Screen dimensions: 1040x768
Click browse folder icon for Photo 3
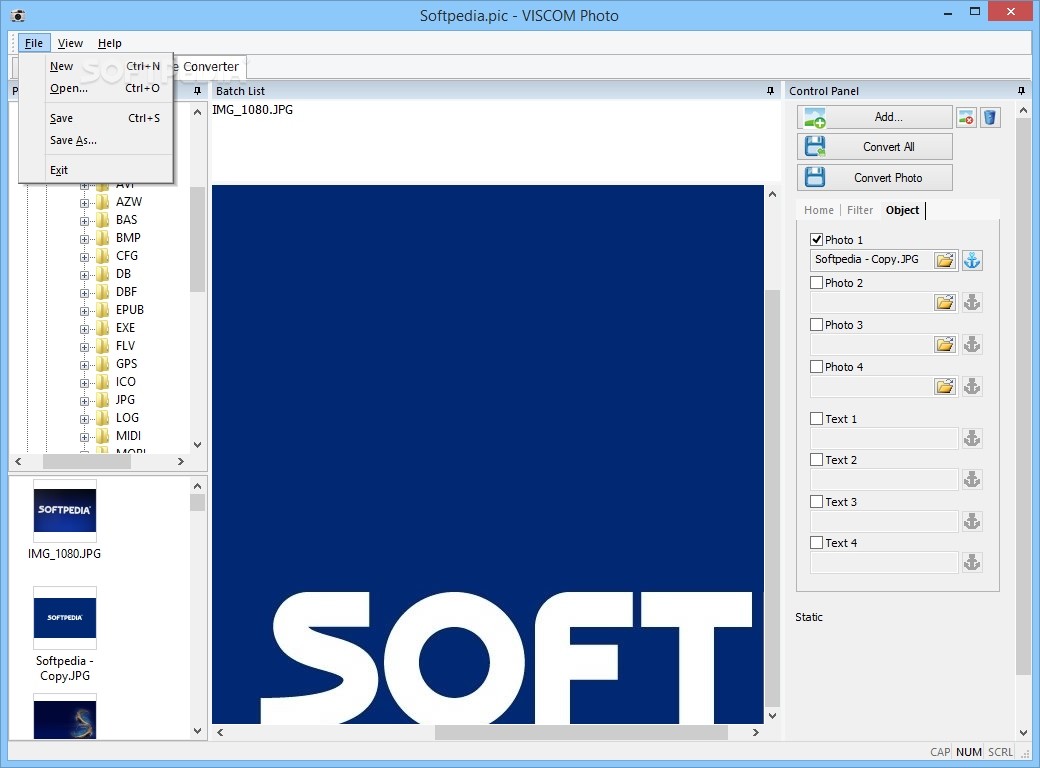pyautogui.click(x=945, y=344)
